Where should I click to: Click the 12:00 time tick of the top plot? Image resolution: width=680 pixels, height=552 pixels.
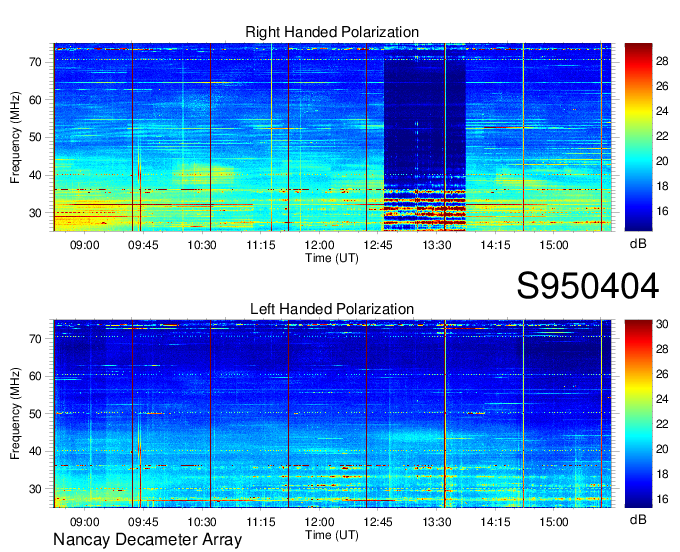319,245
